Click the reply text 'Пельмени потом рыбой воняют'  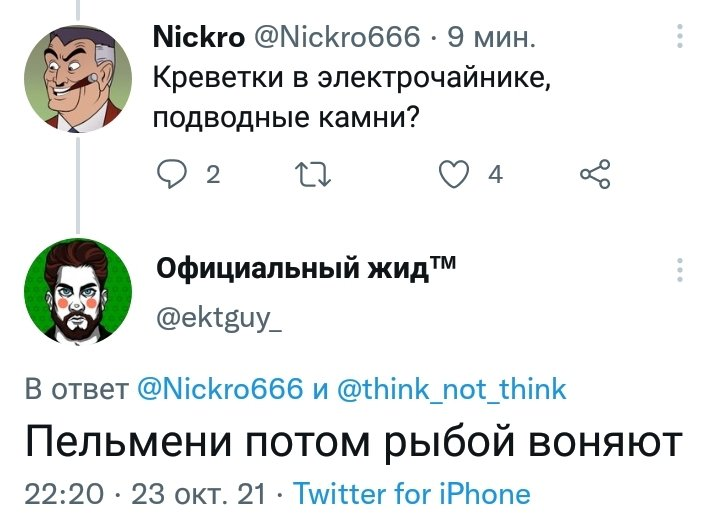point(353,441)
